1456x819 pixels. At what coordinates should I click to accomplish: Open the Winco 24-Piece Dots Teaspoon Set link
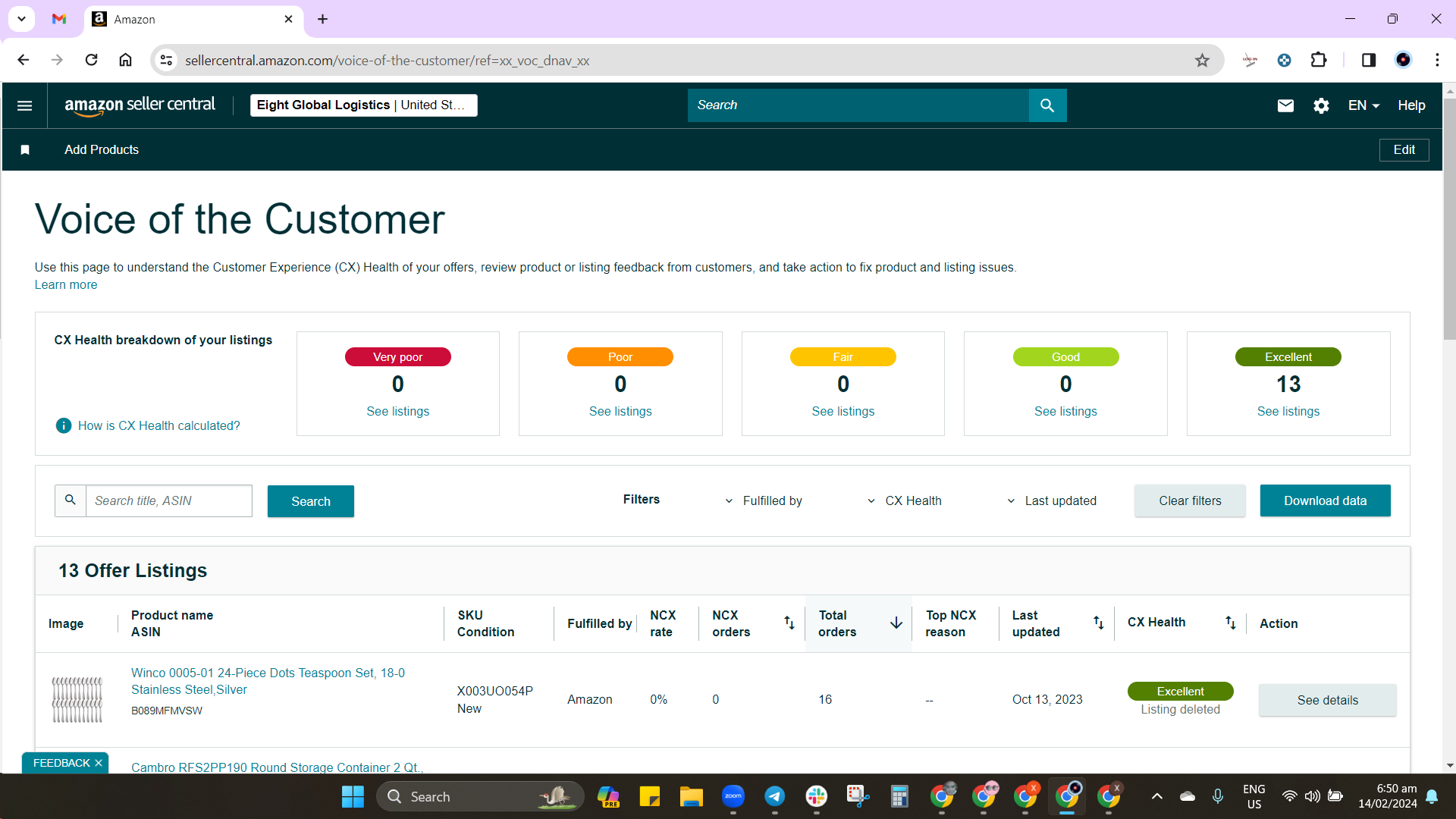click(268, 681)
